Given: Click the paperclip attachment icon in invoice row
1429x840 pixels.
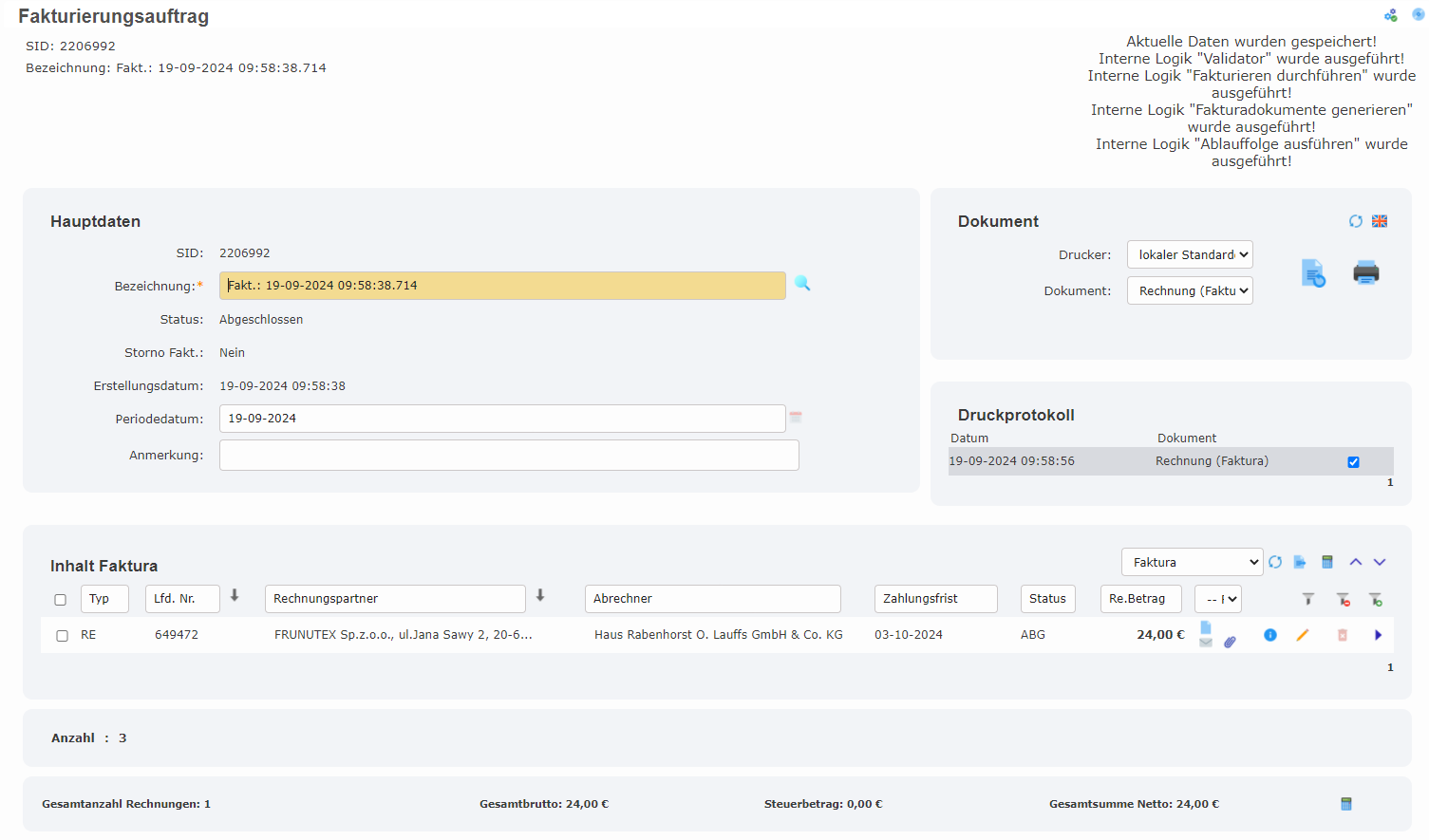Looking at the screenshot, I should tap(1230, 642).
